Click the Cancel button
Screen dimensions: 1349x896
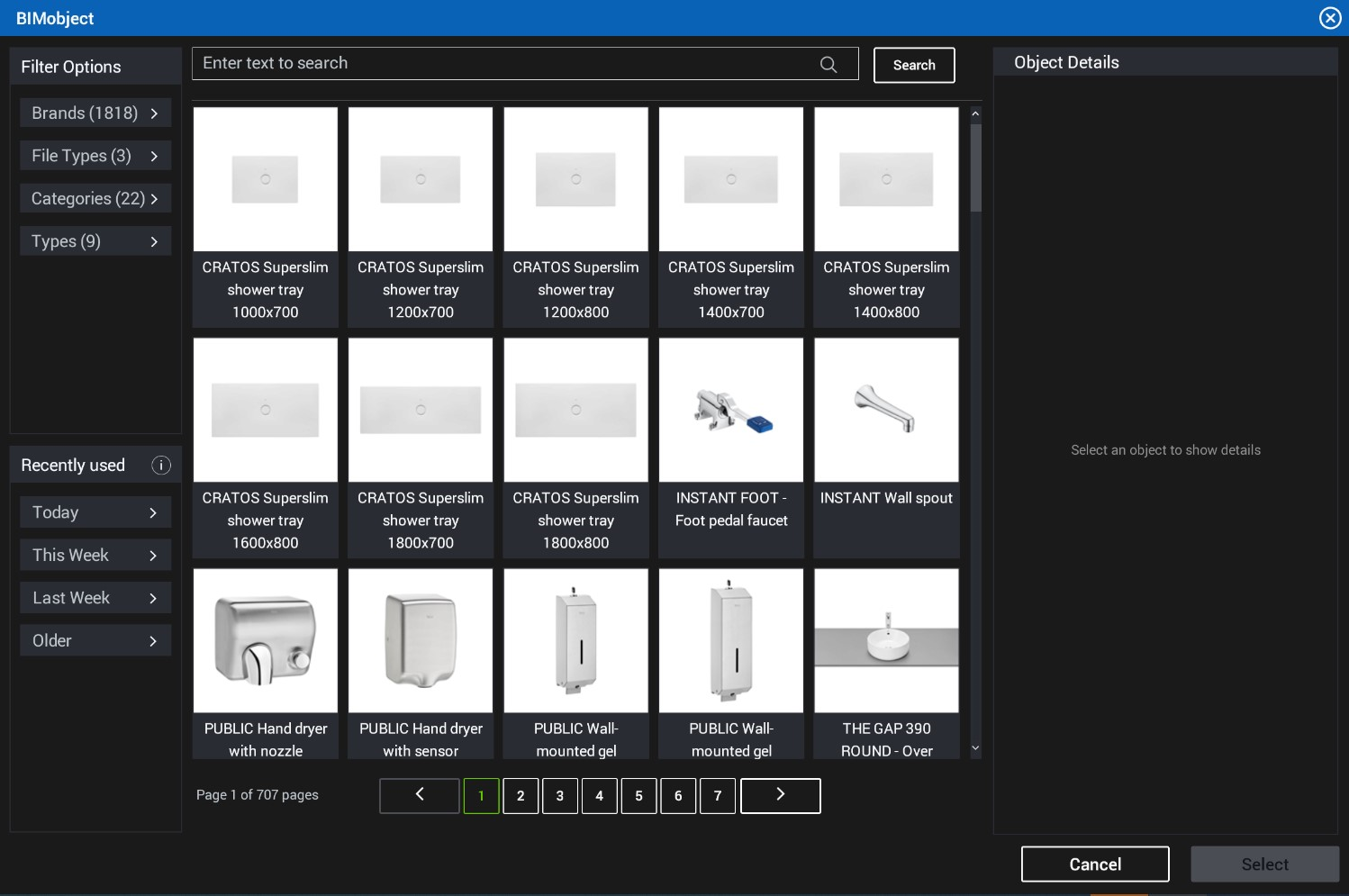pyautogui.click(x=1095, y=864)
